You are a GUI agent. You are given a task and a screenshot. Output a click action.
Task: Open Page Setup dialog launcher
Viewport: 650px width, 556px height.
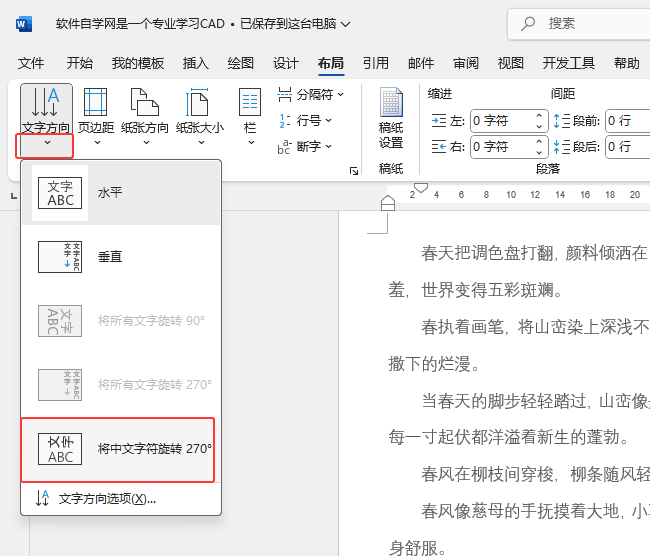click(354, 171)
